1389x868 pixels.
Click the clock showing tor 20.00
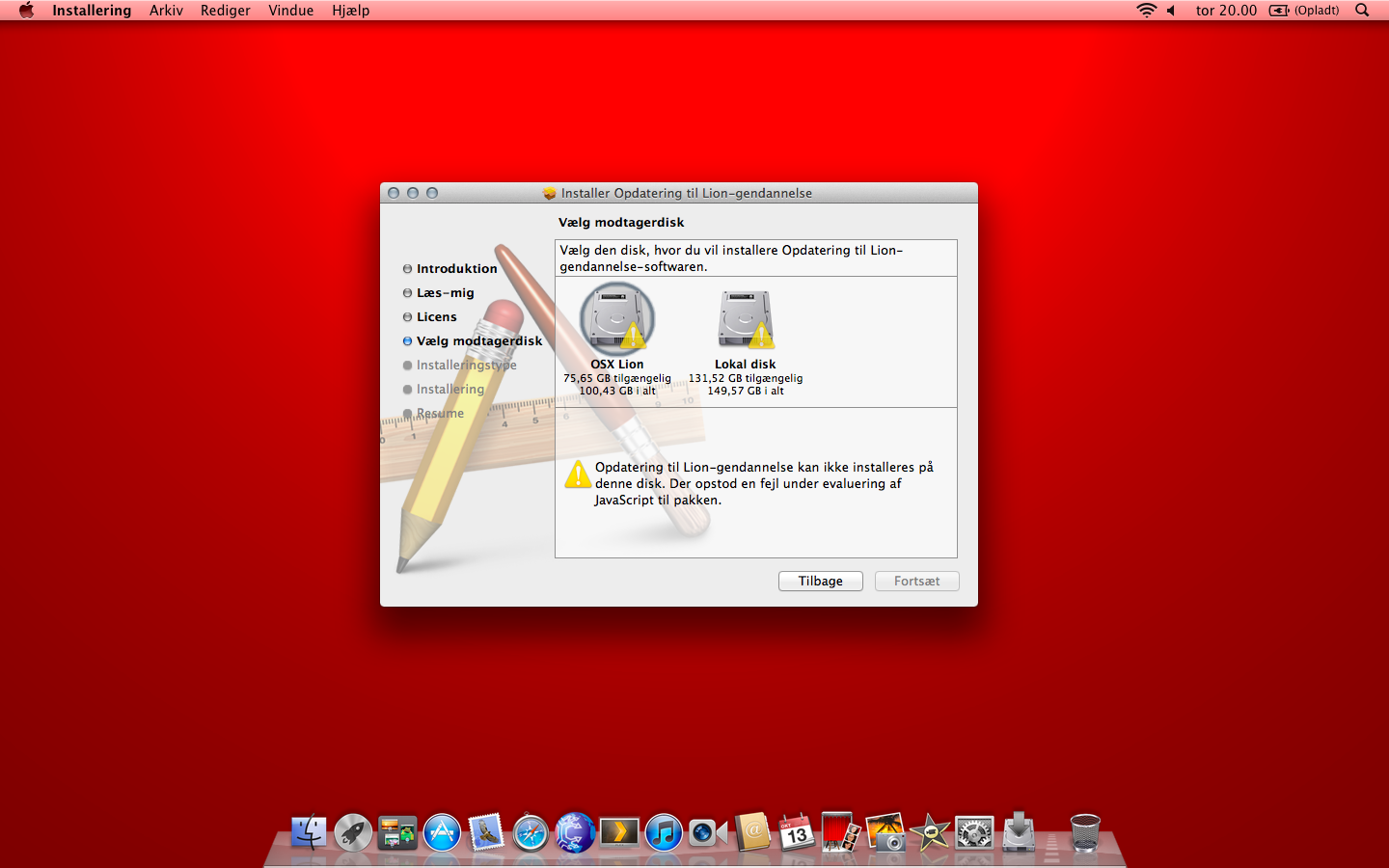[1226, 11]
